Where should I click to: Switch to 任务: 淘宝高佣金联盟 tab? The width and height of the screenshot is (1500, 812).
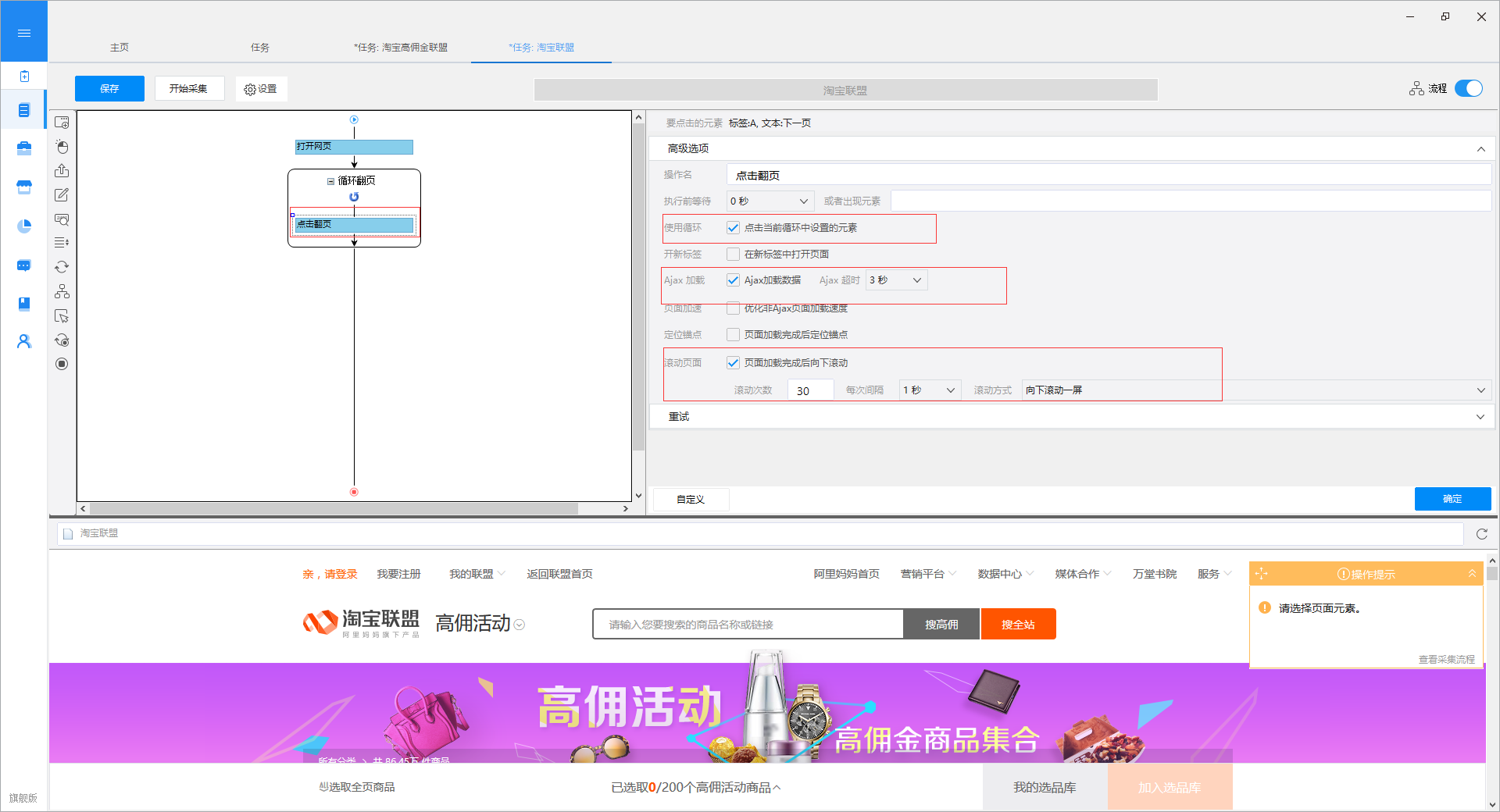401,48
